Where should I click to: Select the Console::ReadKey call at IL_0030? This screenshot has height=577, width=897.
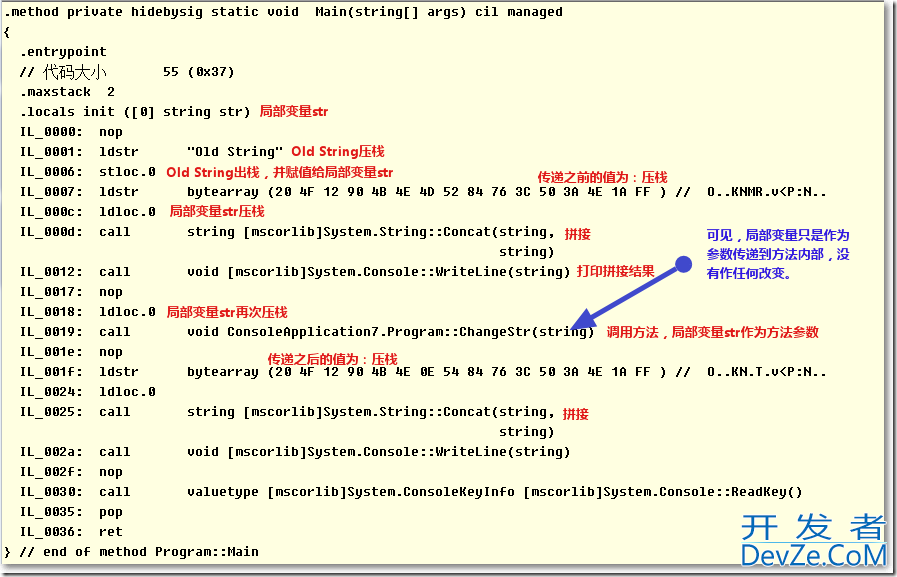(495, 492)
